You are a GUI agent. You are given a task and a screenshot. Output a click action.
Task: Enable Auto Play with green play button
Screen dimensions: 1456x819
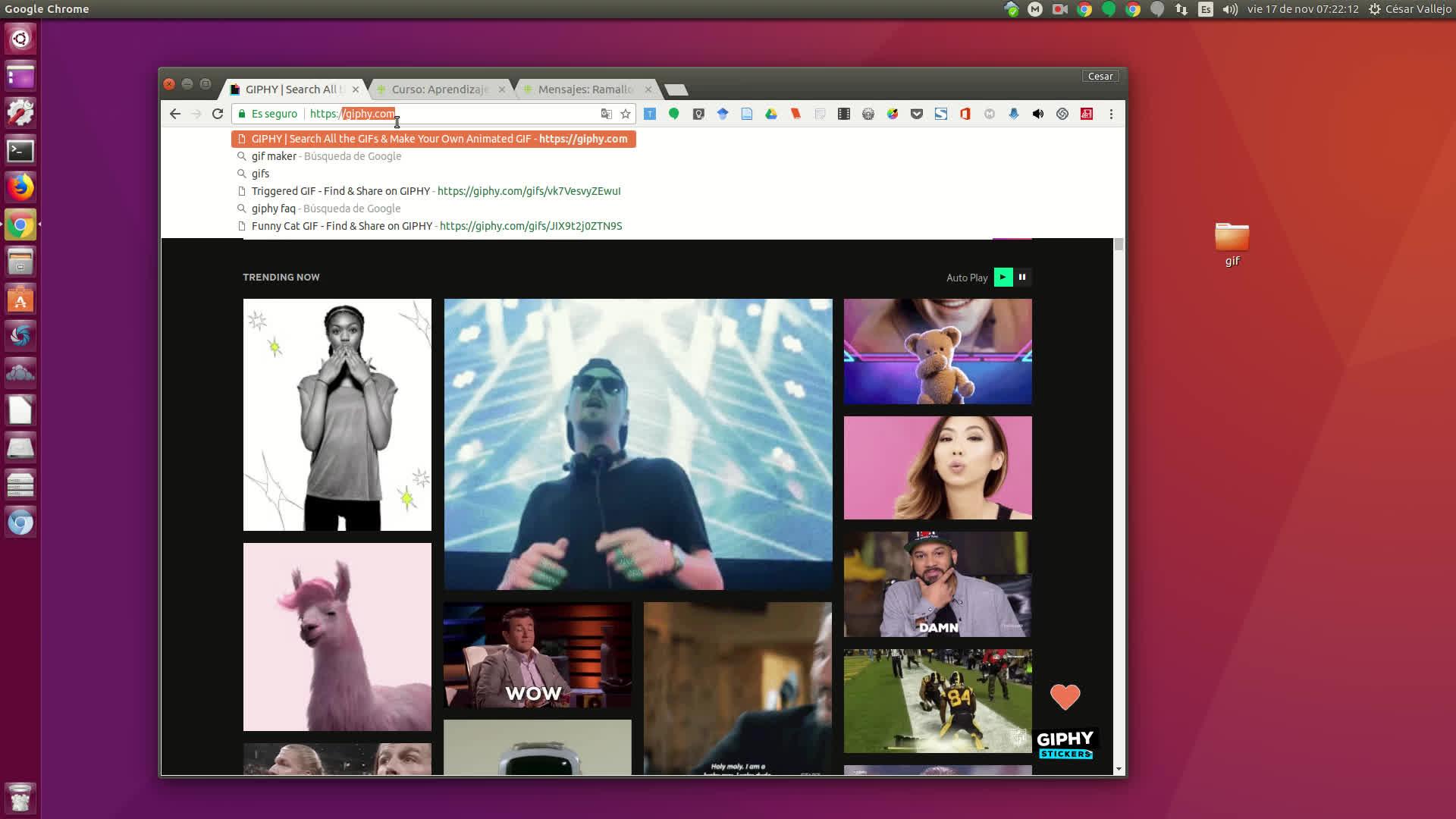click(1003, 278)
